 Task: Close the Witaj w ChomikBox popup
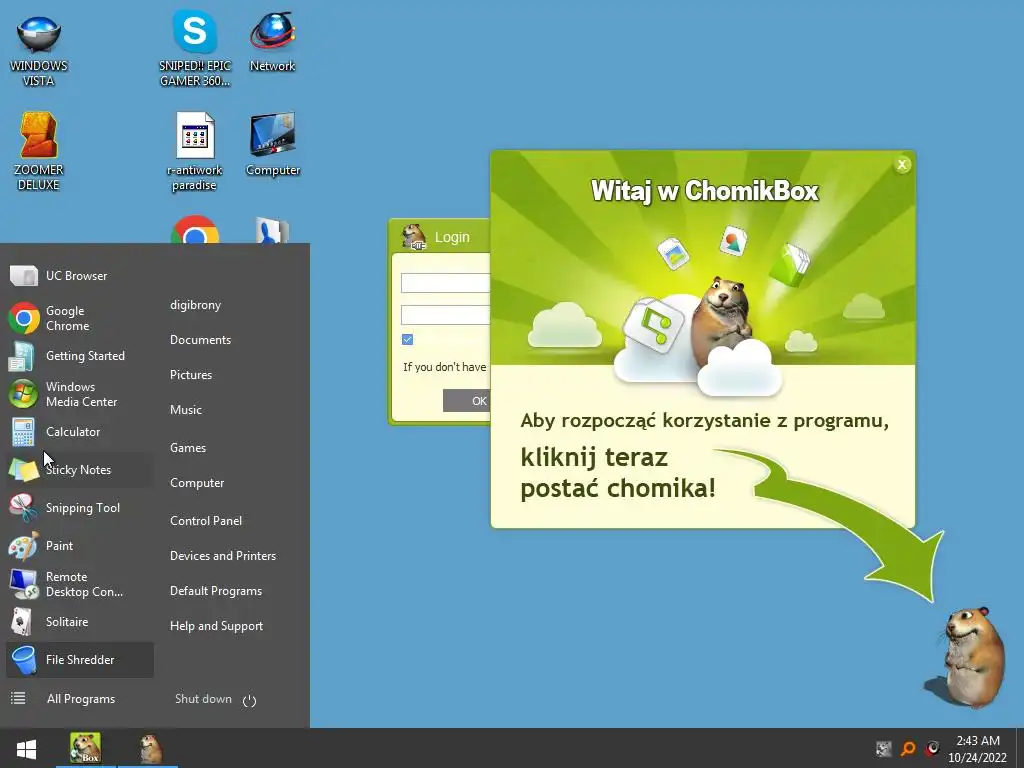pos(903,165)
